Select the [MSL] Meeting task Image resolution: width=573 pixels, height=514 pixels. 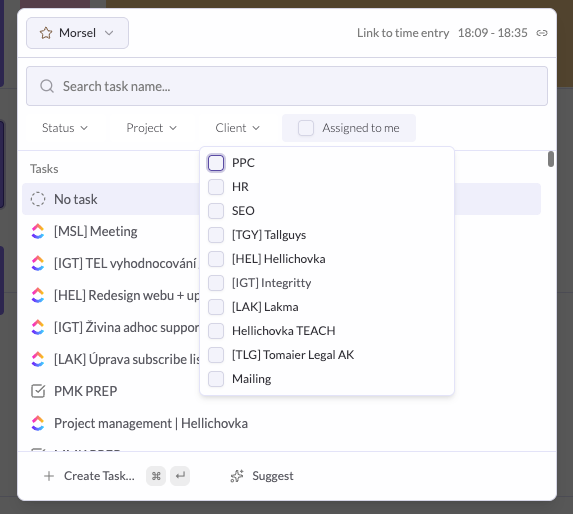96,232
